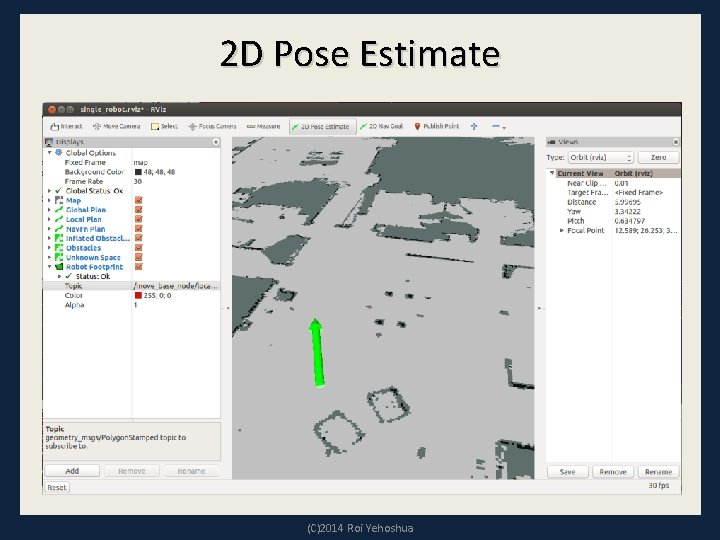Screen dimensions: 720x540
Task: Click the Map display icon
Action: [59, 200]
